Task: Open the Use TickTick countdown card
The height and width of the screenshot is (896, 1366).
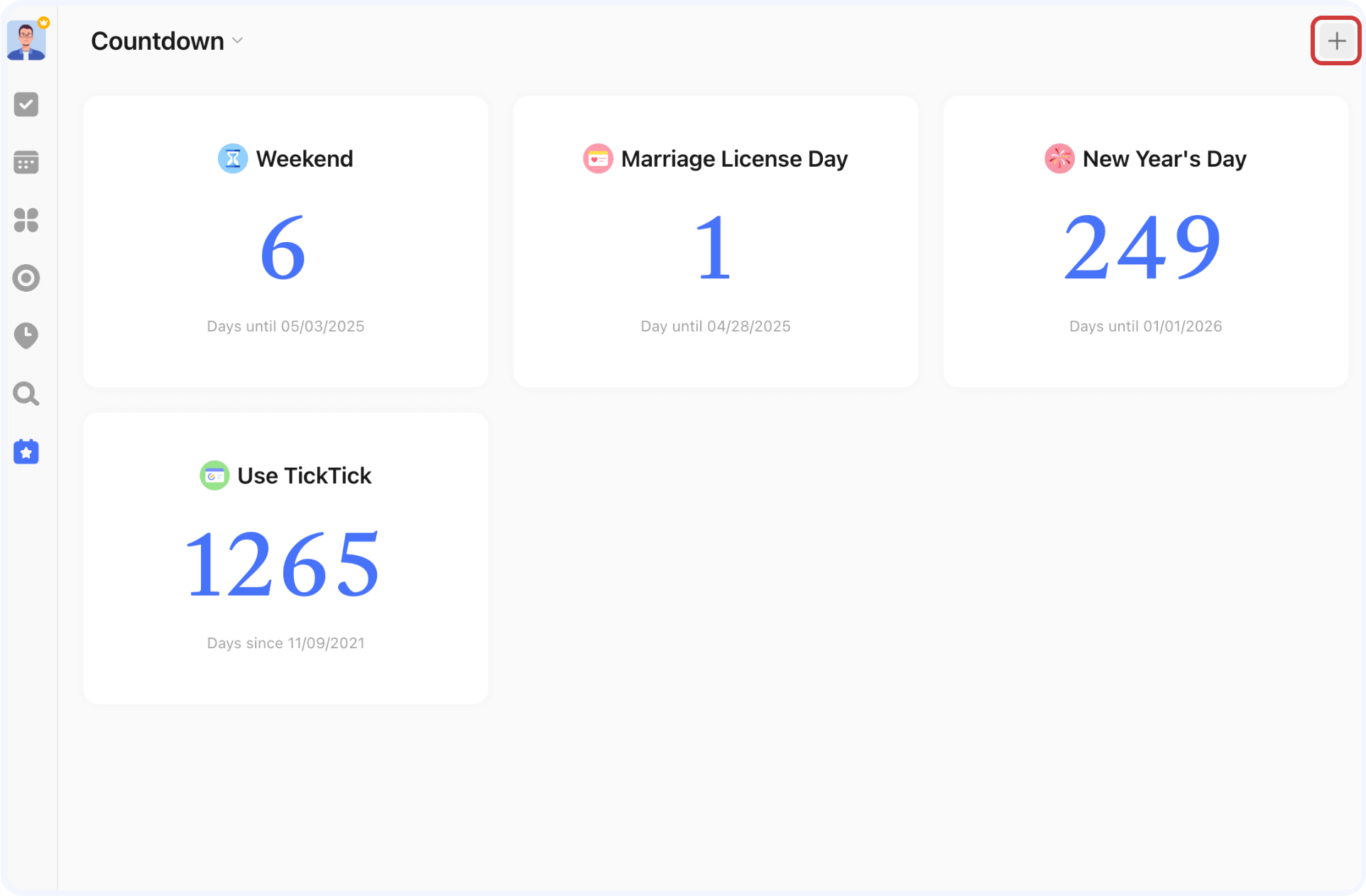Action: [285, 559]
